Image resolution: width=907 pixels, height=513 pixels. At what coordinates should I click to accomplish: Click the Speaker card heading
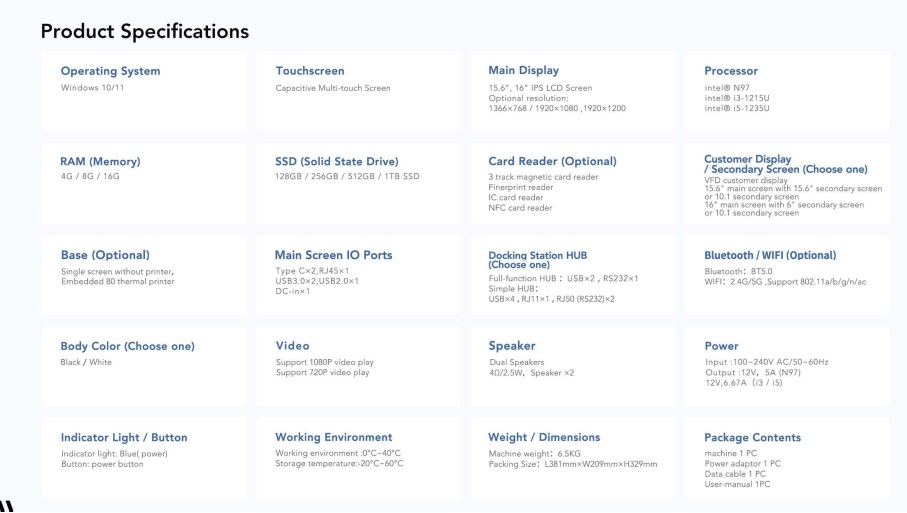click(512, 346)
